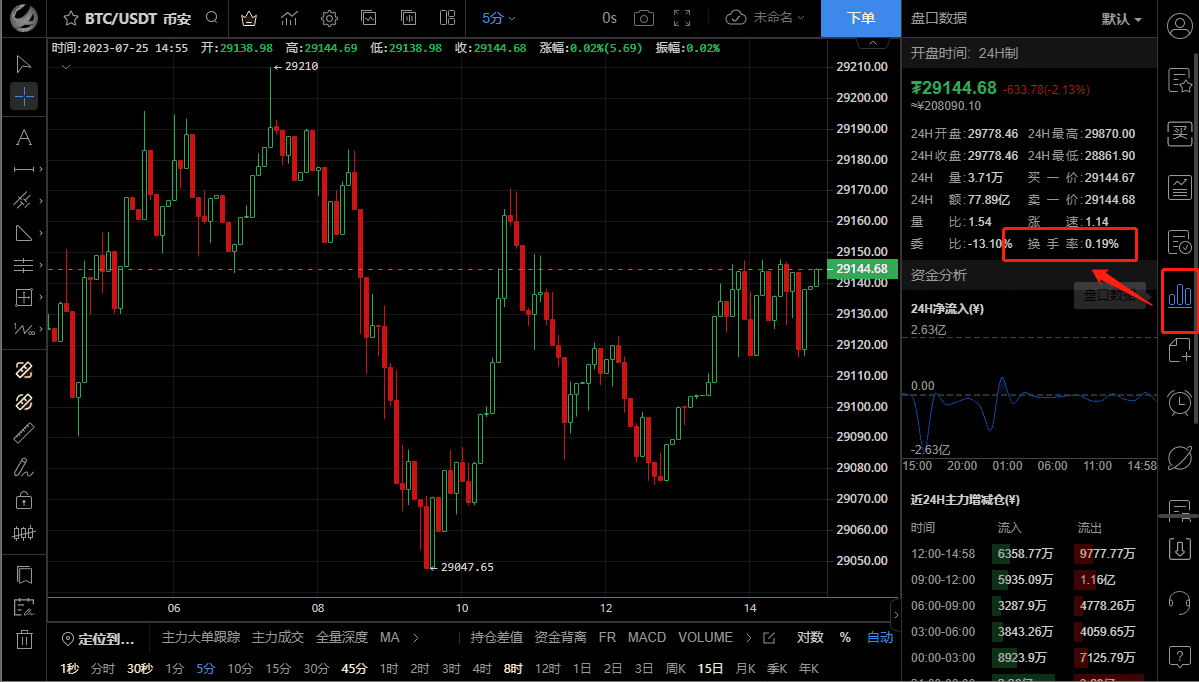Toggle the FR funding rate indicator
Image resolution: width=1199 pixels, height=682 pixels.
coord(607,638)
